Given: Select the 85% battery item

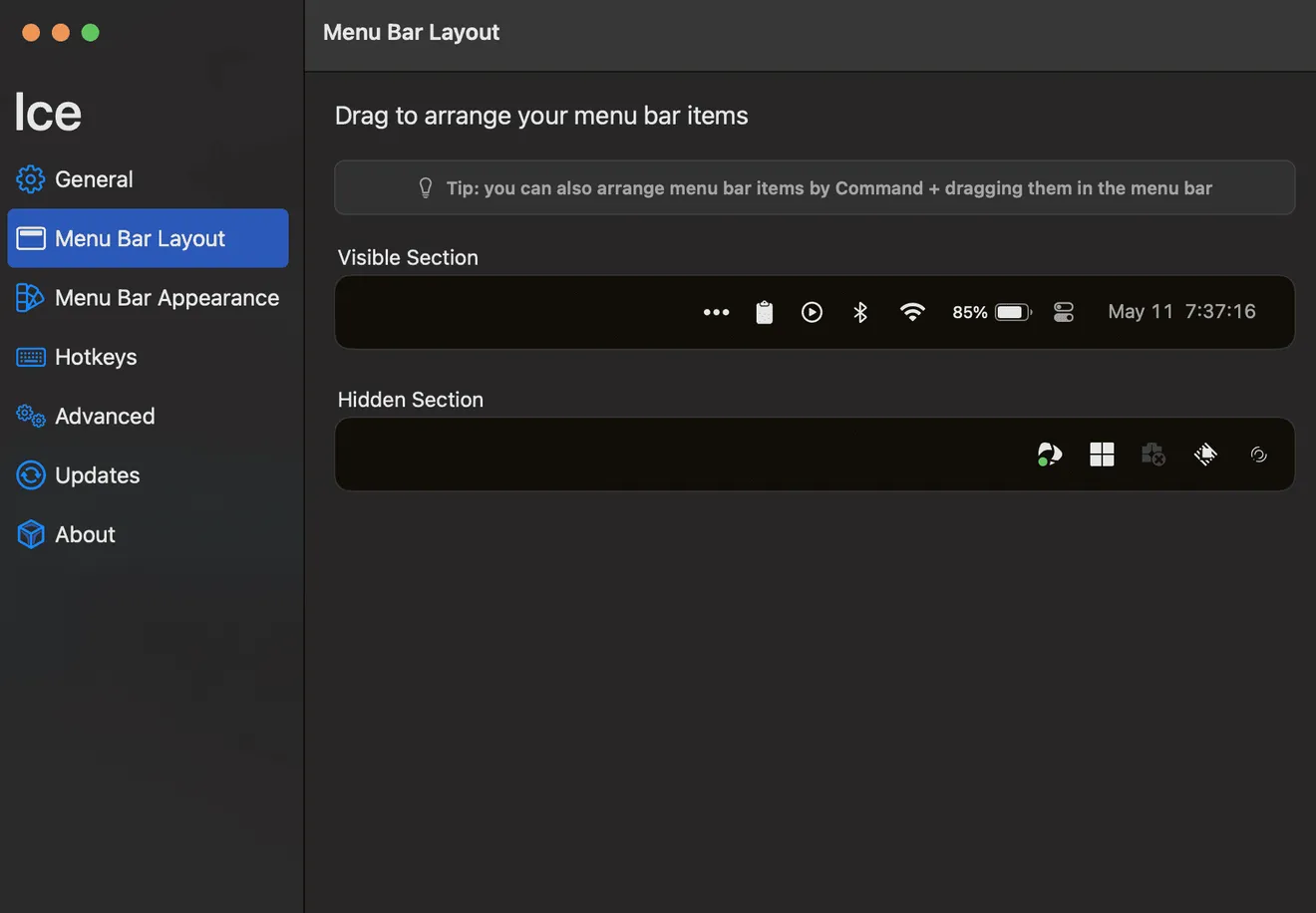Looking at the screenshot, I should 992,312.
